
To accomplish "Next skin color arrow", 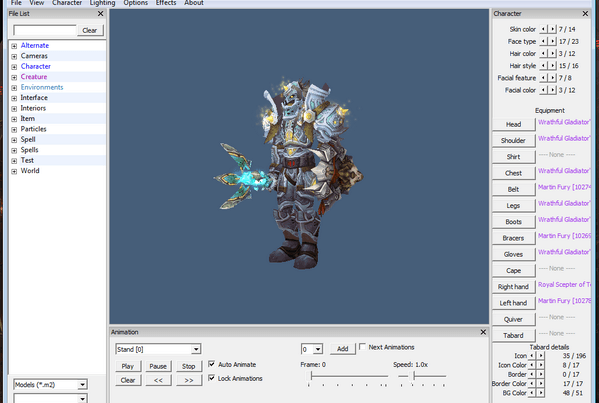I will click(x=552, y=29).
